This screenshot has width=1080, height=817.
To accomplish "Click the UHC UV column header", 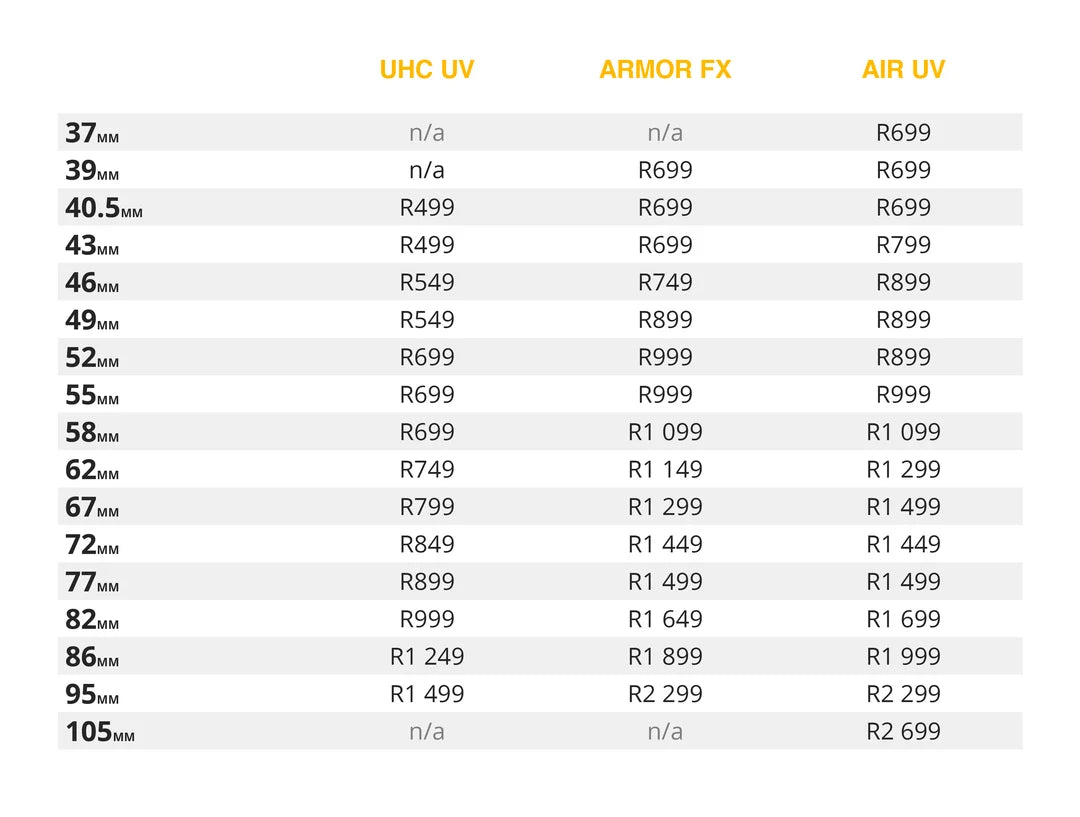I will (426, 70).
